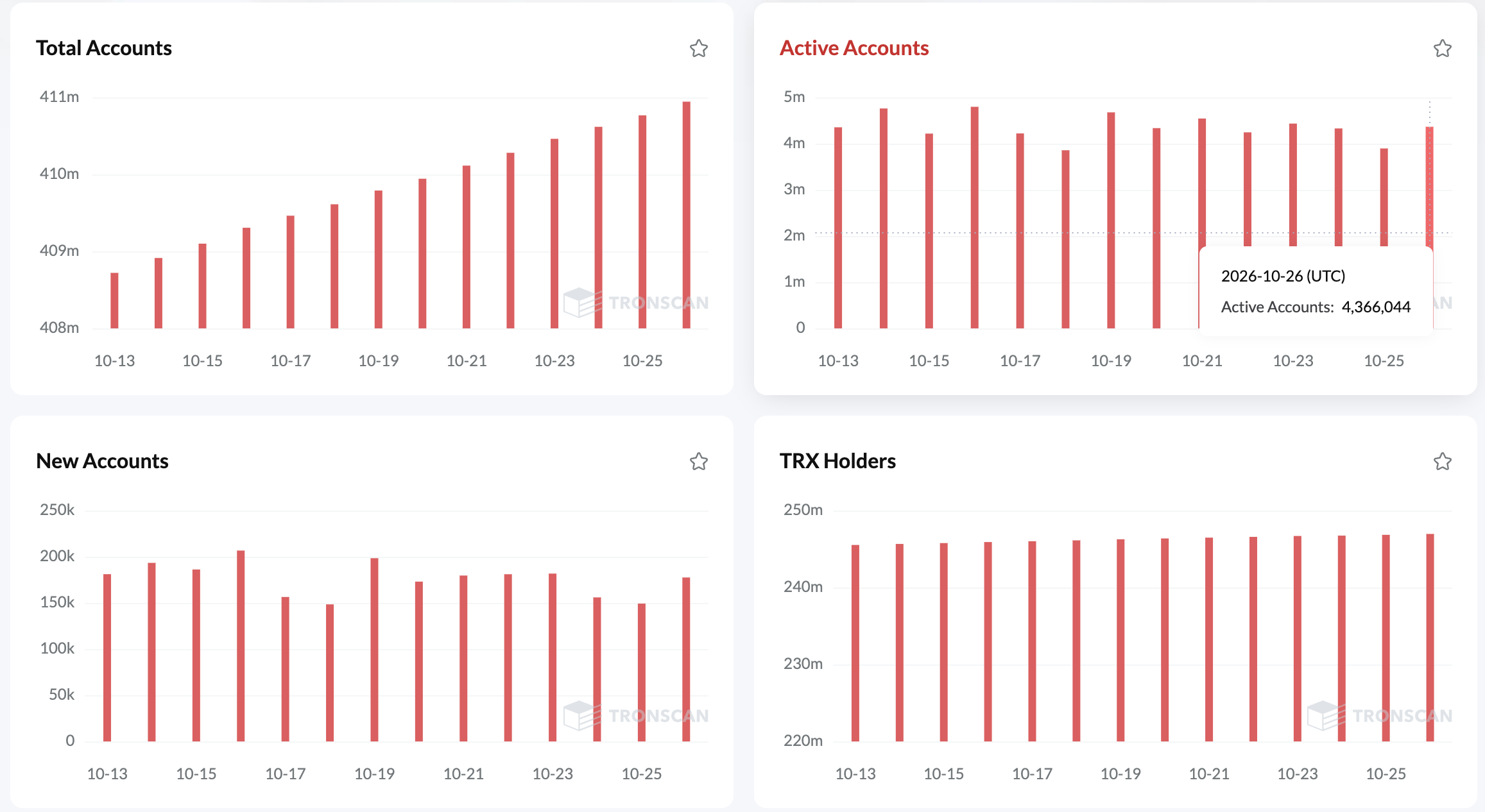Click the 10-23 date label in New Accounts
The image size is (1485, 812).
pyautogui.click(x=553, y=774)
